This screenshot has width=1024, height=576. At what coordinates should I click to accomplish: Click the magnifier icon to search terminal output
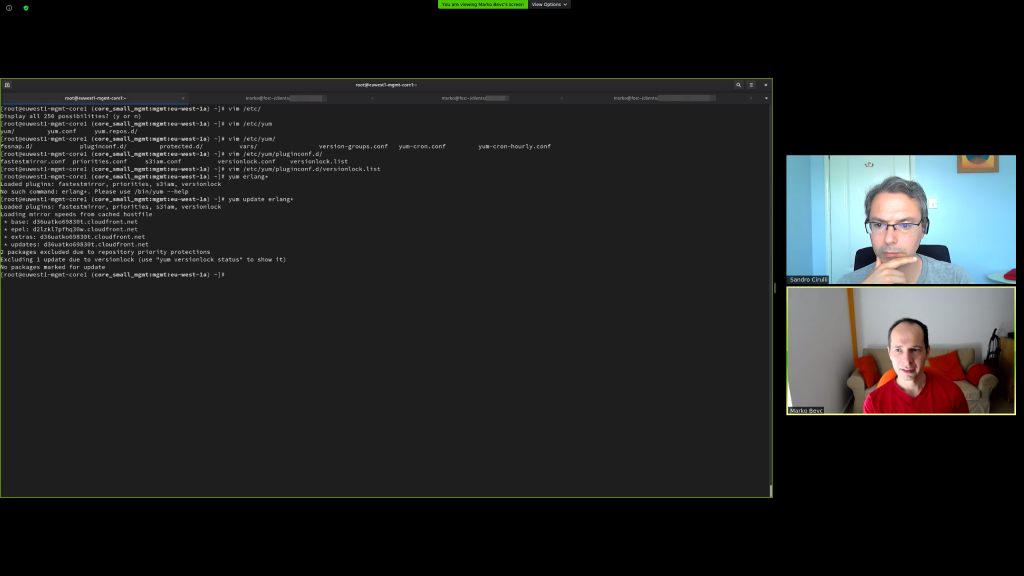pos(739,85)
